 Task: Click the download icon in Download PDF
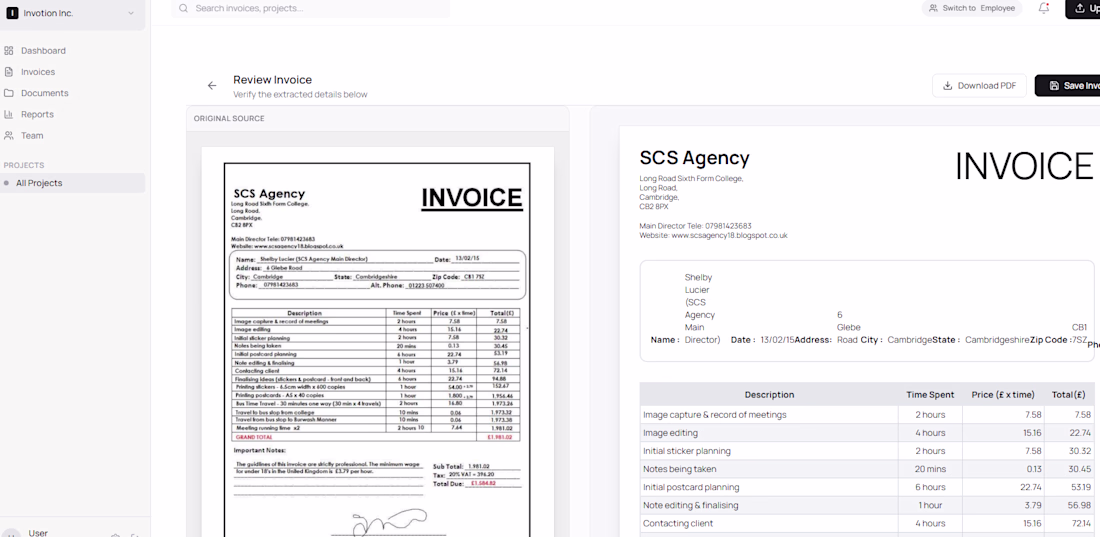[x=947, y=86]
